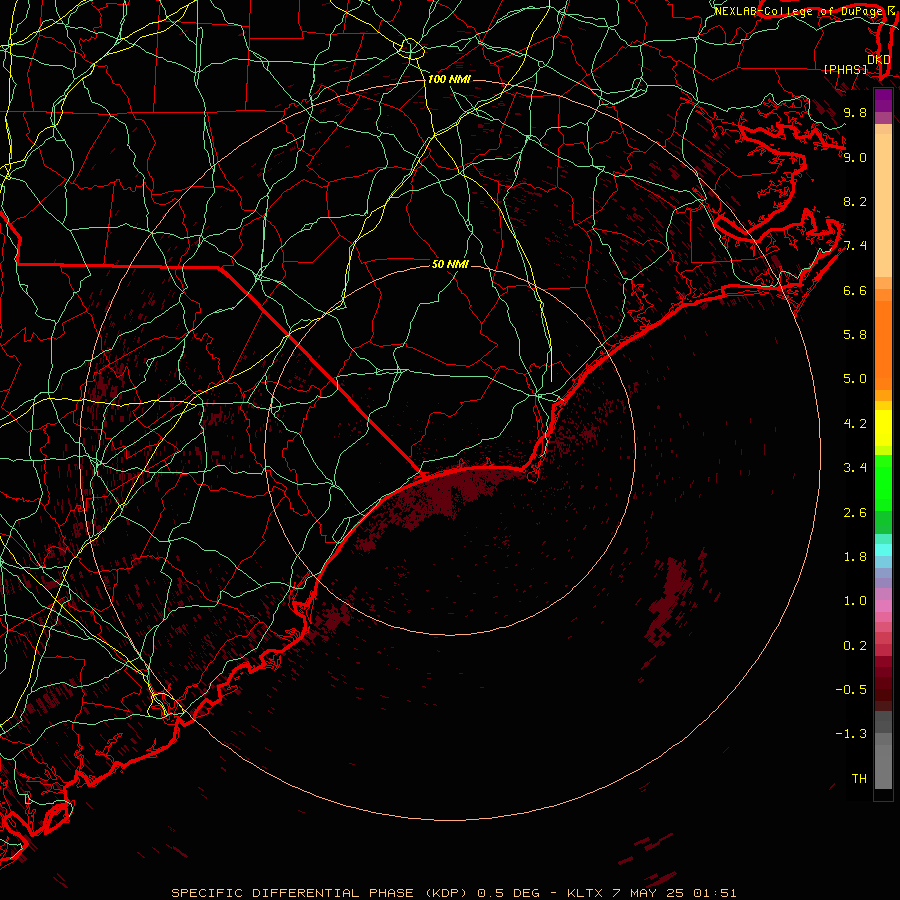Click the '50 NMI' range ring label
Image resolution: width=900 pixels, height=900 pixels.
tap(450, 264)
